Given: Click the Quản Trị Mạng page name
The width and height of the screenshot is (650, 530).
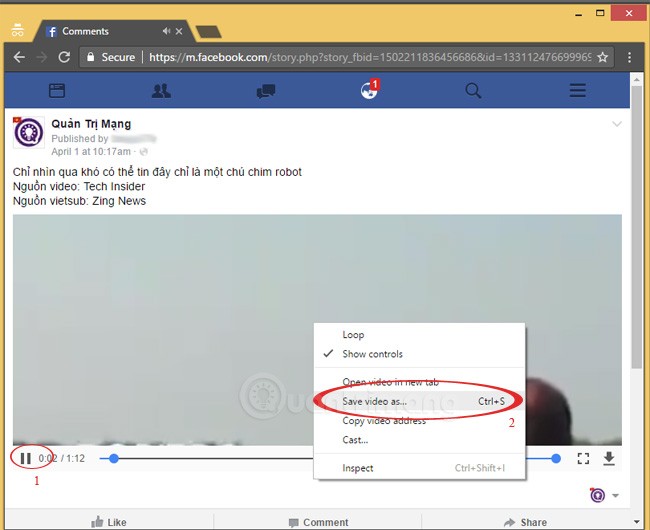Looking at the screenshot, I should coord(91,124).
